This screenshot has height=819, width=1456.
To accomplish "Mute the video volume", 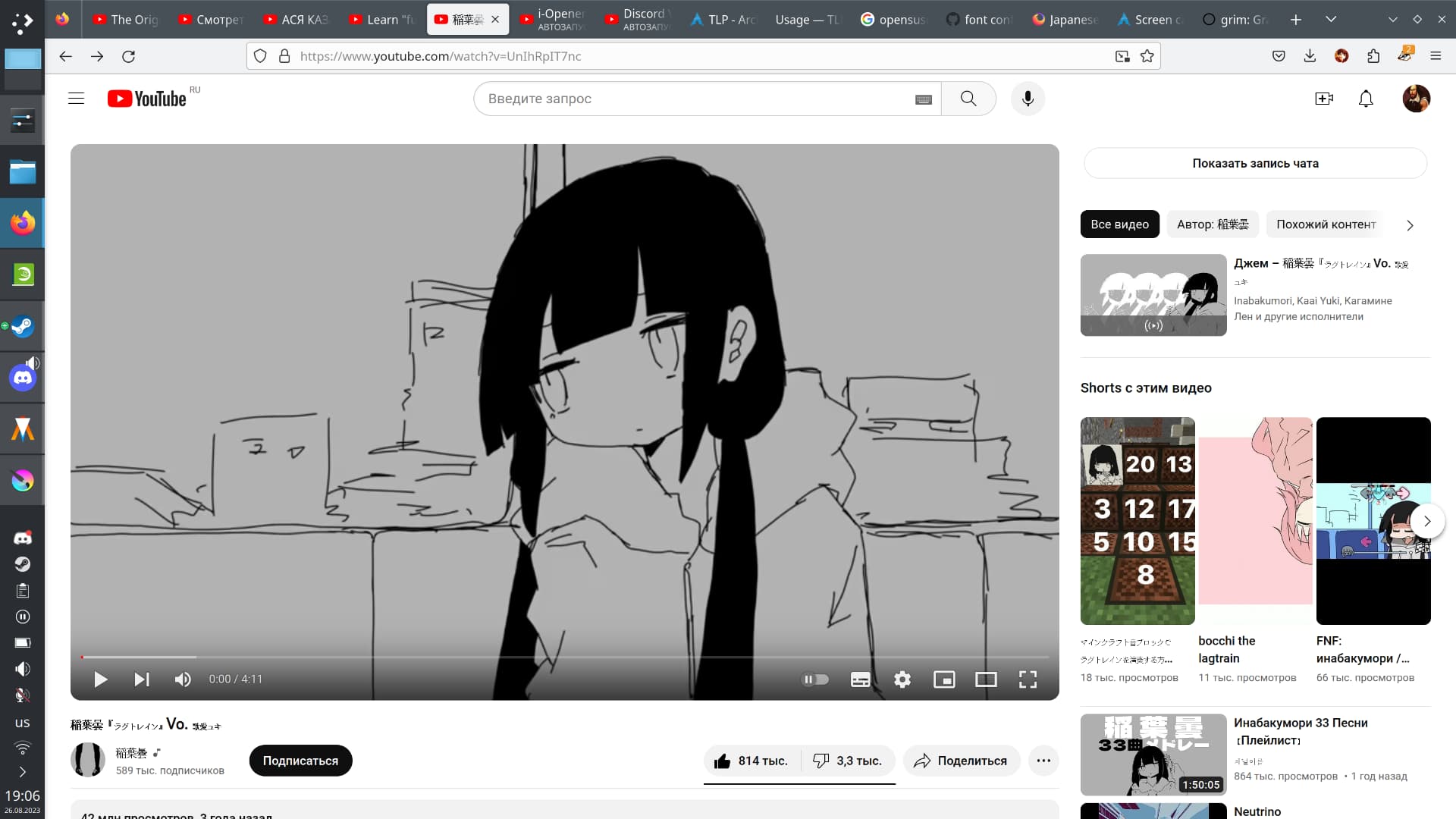I will click(x=183, y=679).
